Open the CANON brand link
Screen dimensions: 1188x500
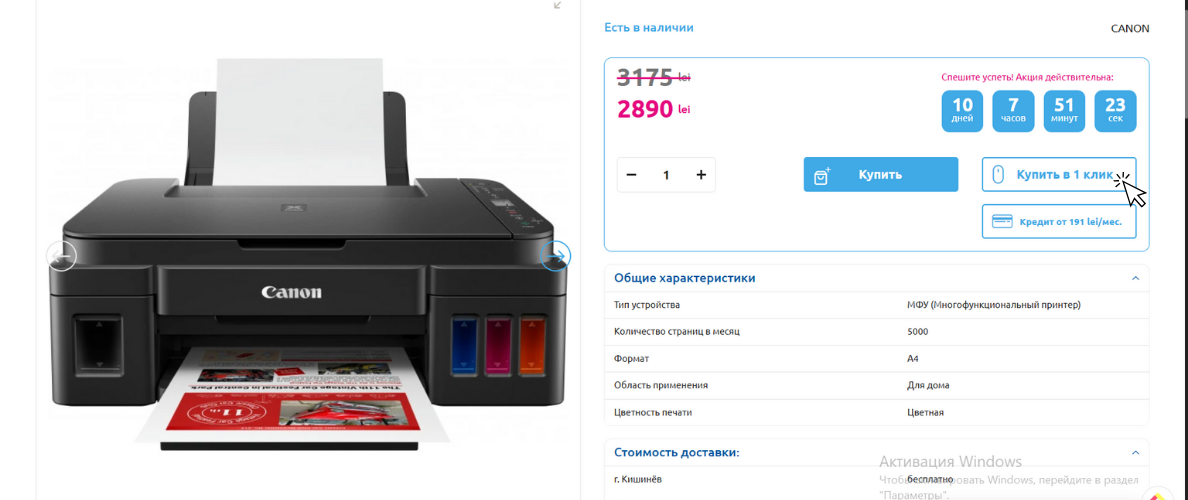[x=1130, y=29]
